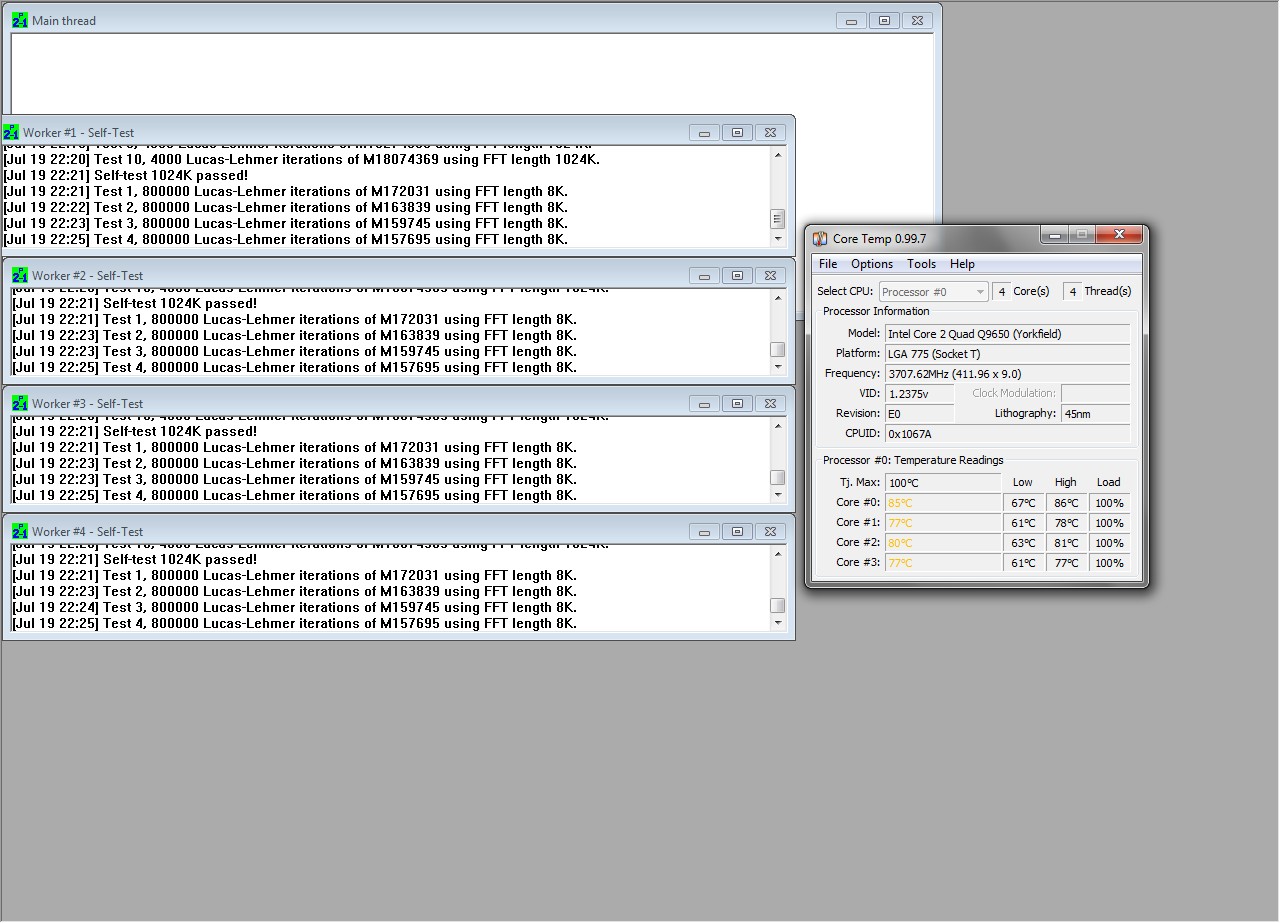
Task: Click the Frequency field 3707.62MHz
Action: coord(1008,374)
